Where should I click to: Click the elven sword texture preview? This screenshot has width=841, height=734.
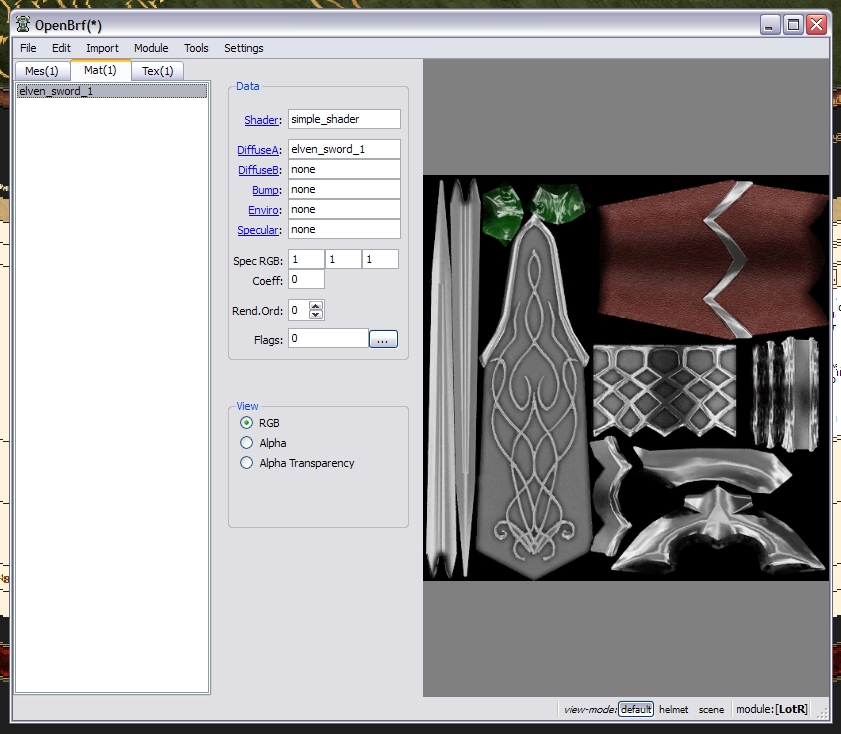click(626, 378)
